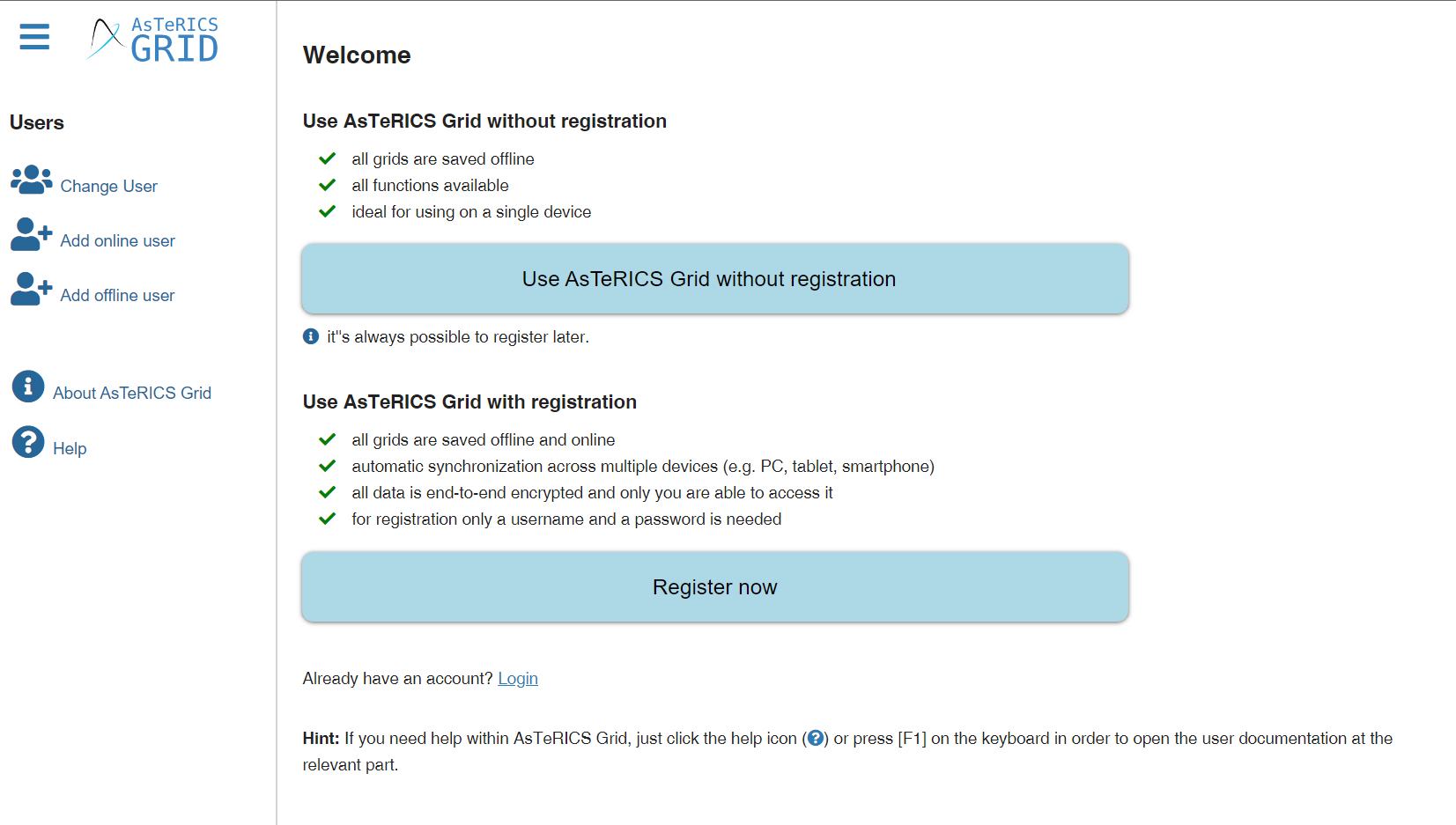
Task: Click the About AsTeRICS Grid info icon
Action: point(28,387)
